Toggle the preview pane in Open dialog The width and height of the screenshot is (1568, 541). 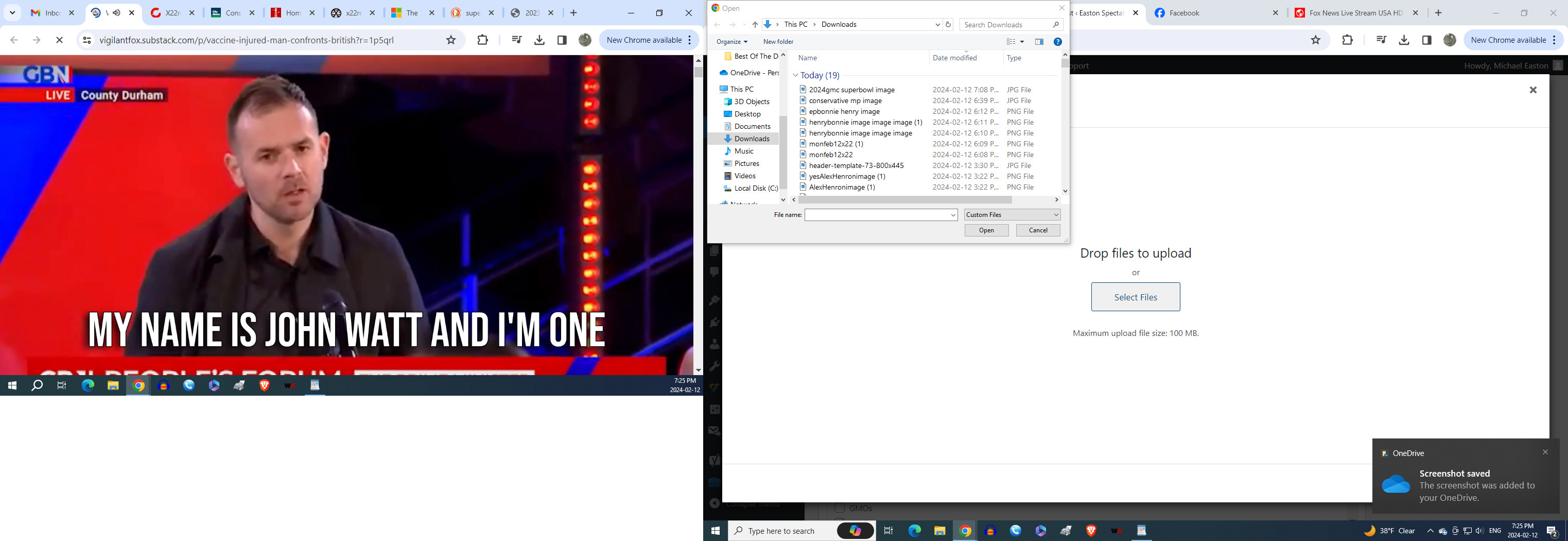pyautogui.click(x=1039, y=42)
